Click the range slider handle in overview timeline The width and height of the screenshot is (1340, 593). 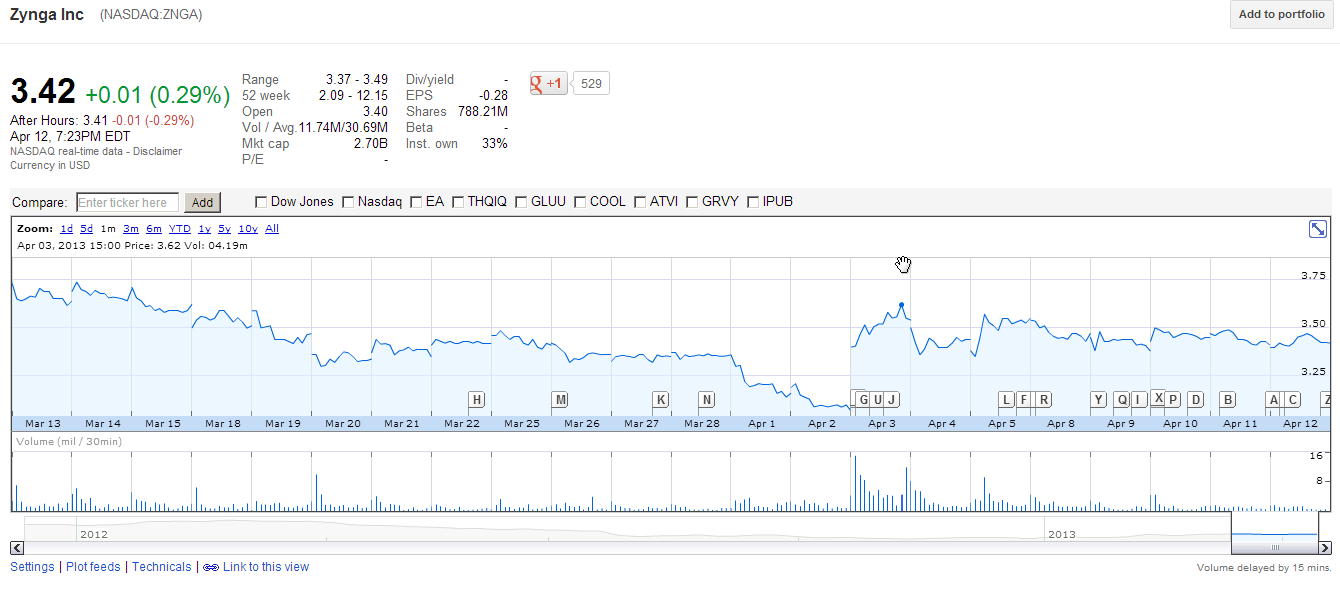[x=1275, y=547]
